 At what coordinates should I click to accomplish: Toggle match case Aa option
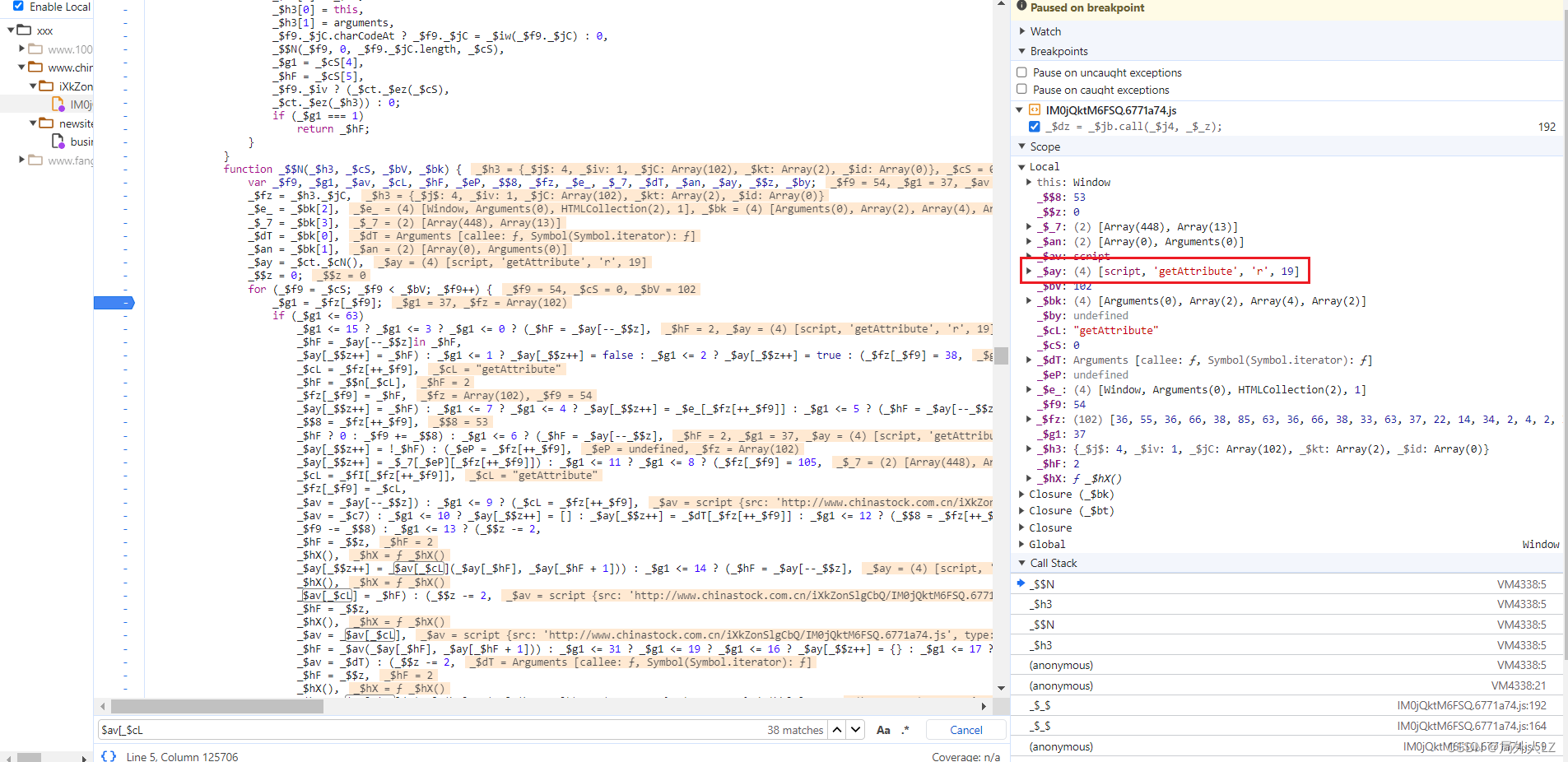(883, 730)
